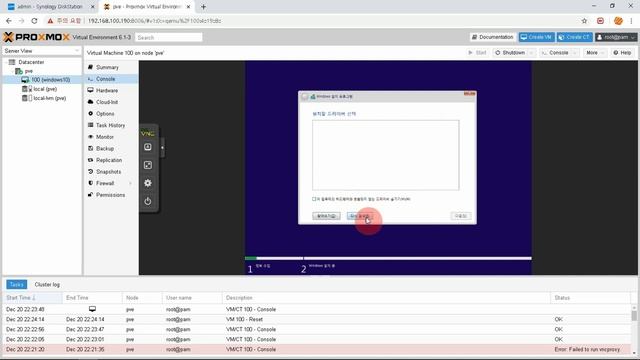640x360 pixels.
Task: Open VNC settings gear icon
Action: 148,183
